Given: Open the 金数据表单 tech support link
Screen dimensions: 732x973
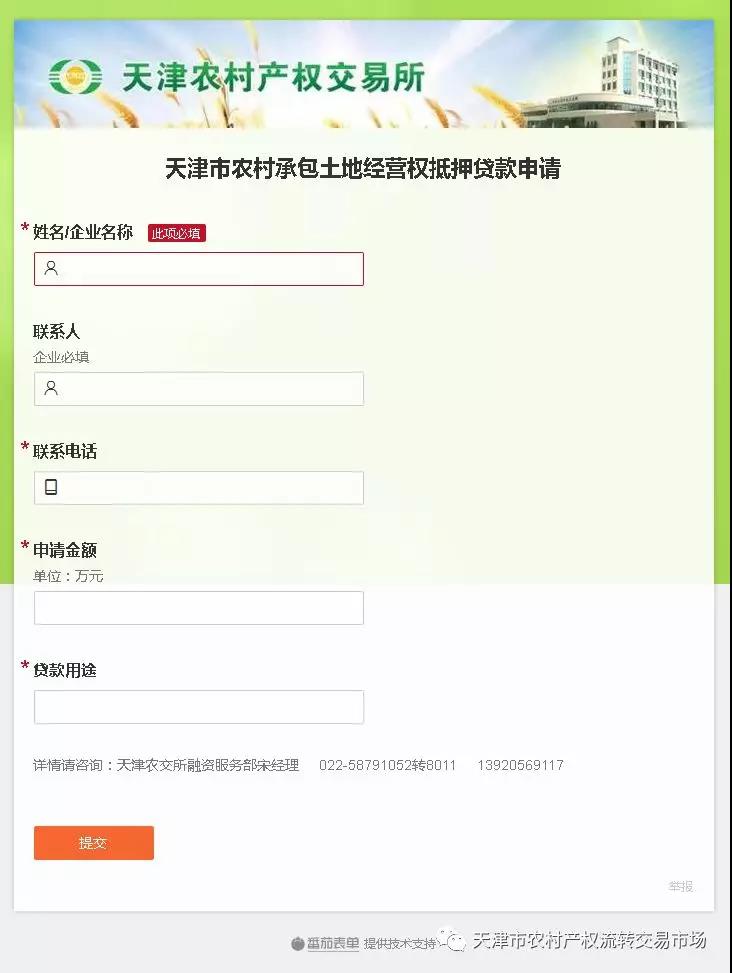Looking at the screenshot, I should [x=333, y=943].
